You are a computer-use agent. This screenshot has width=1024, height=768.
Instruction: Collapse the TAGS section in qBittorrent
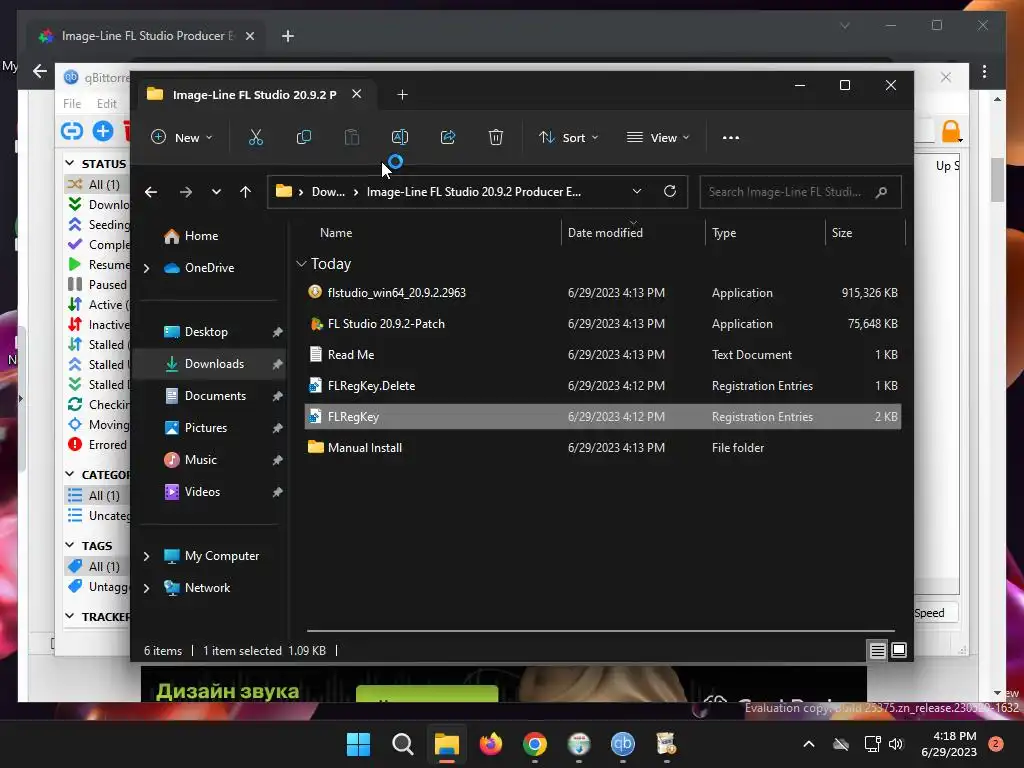(x=70, y=545)
